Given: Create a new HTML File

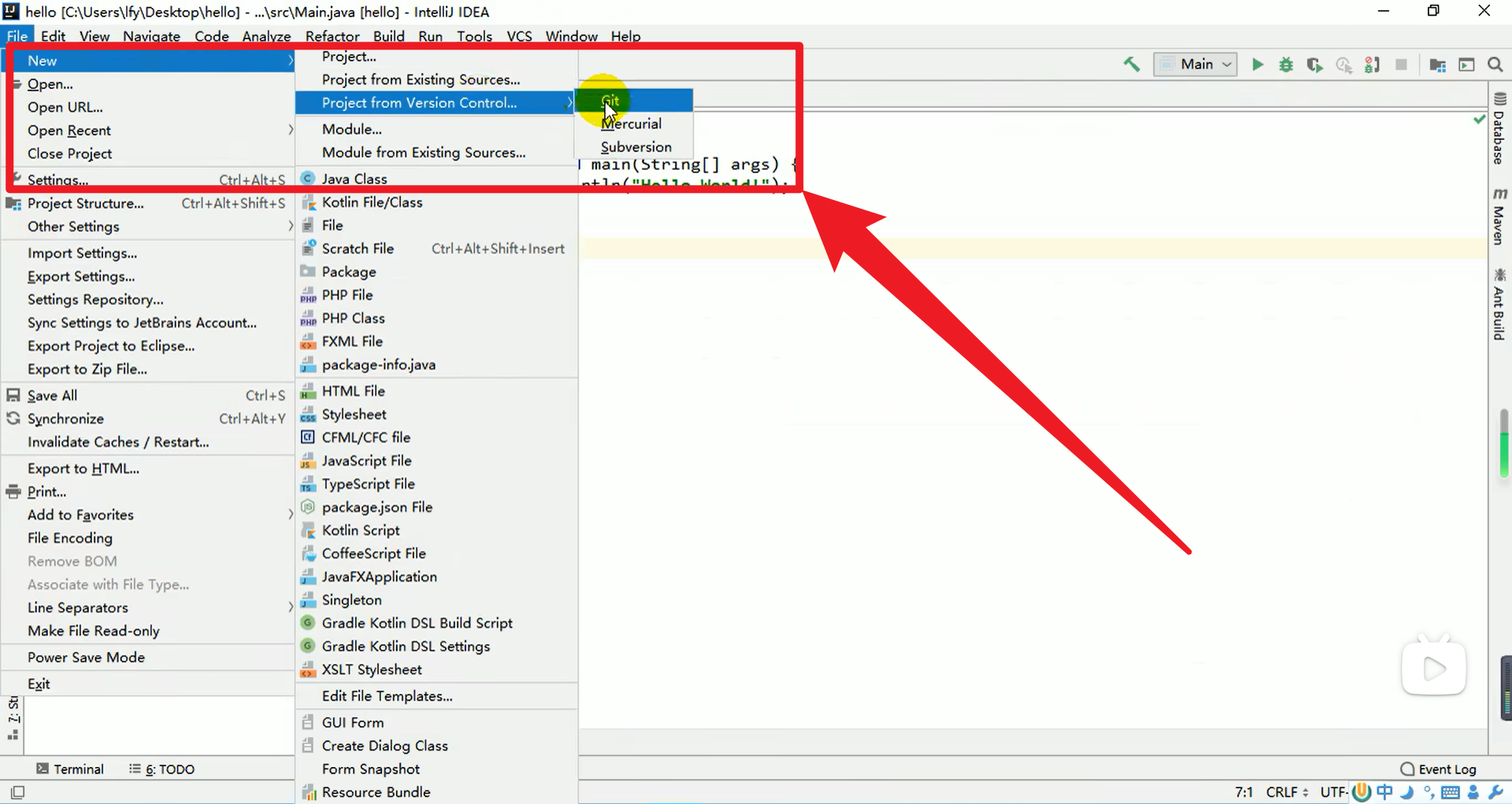Looking at the screenshot, I should click(436, 391).
